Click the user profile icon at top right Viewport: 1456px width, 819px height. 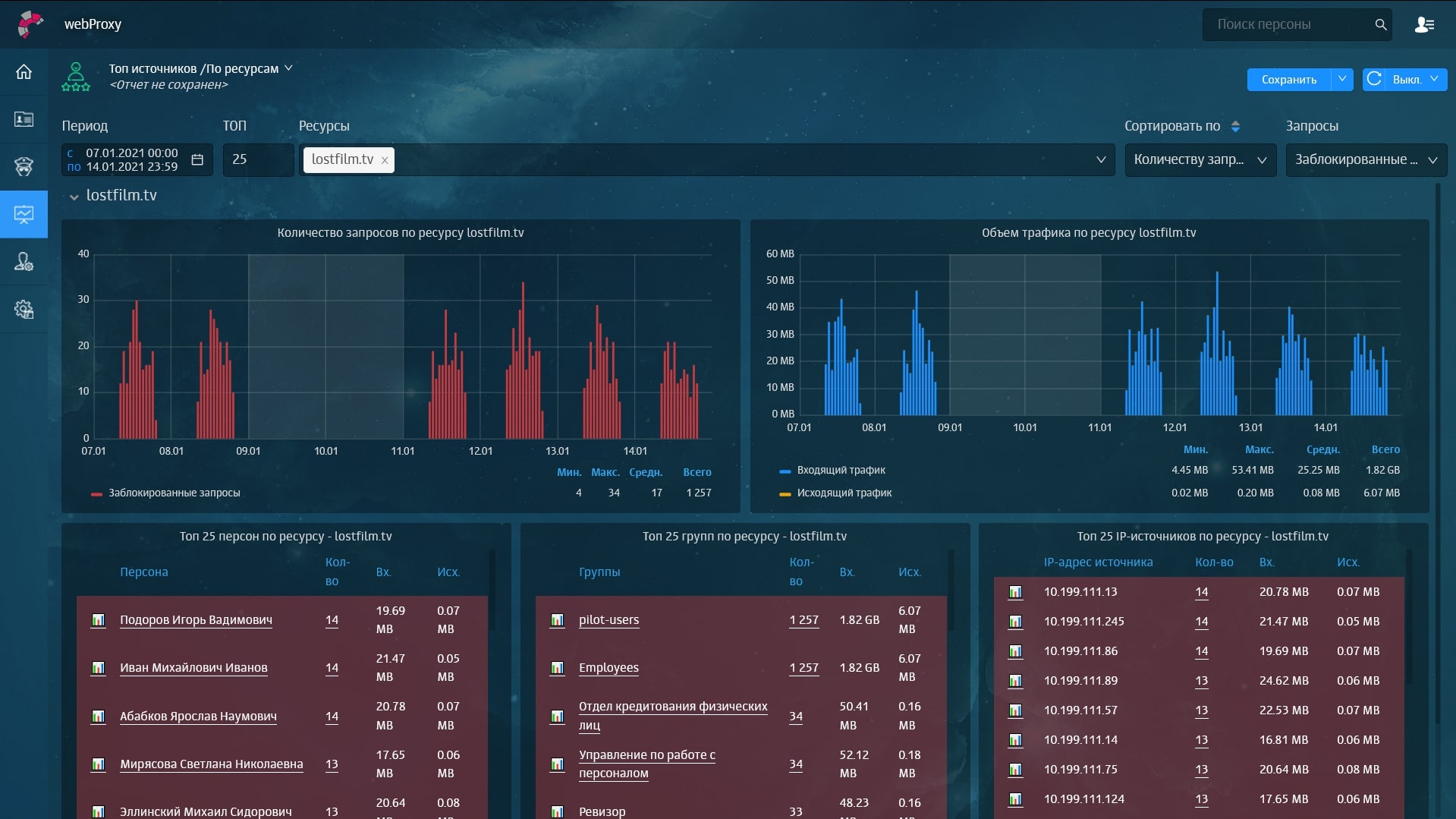[1424, 25]
